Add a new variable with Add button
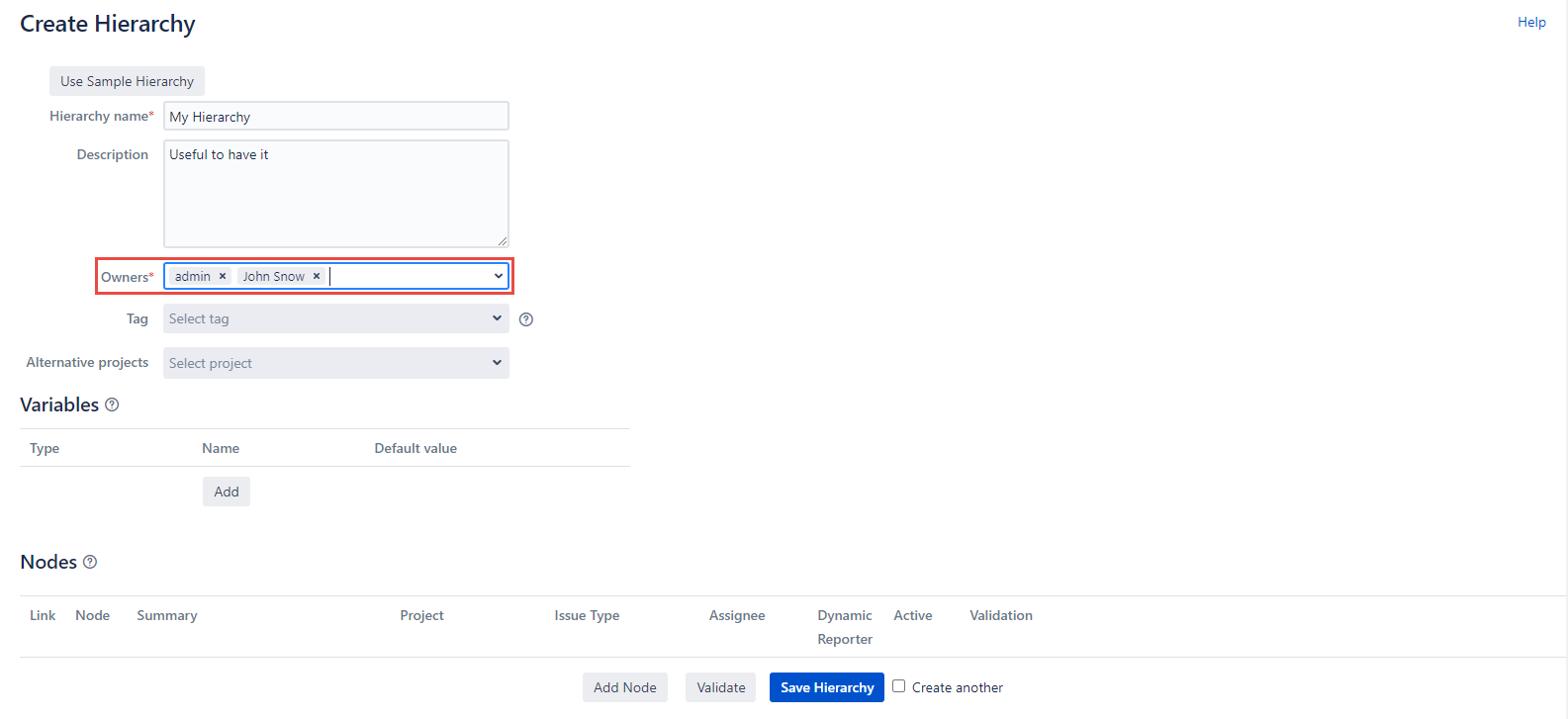Screen dimensions: 1568x719 pos(227,492)
